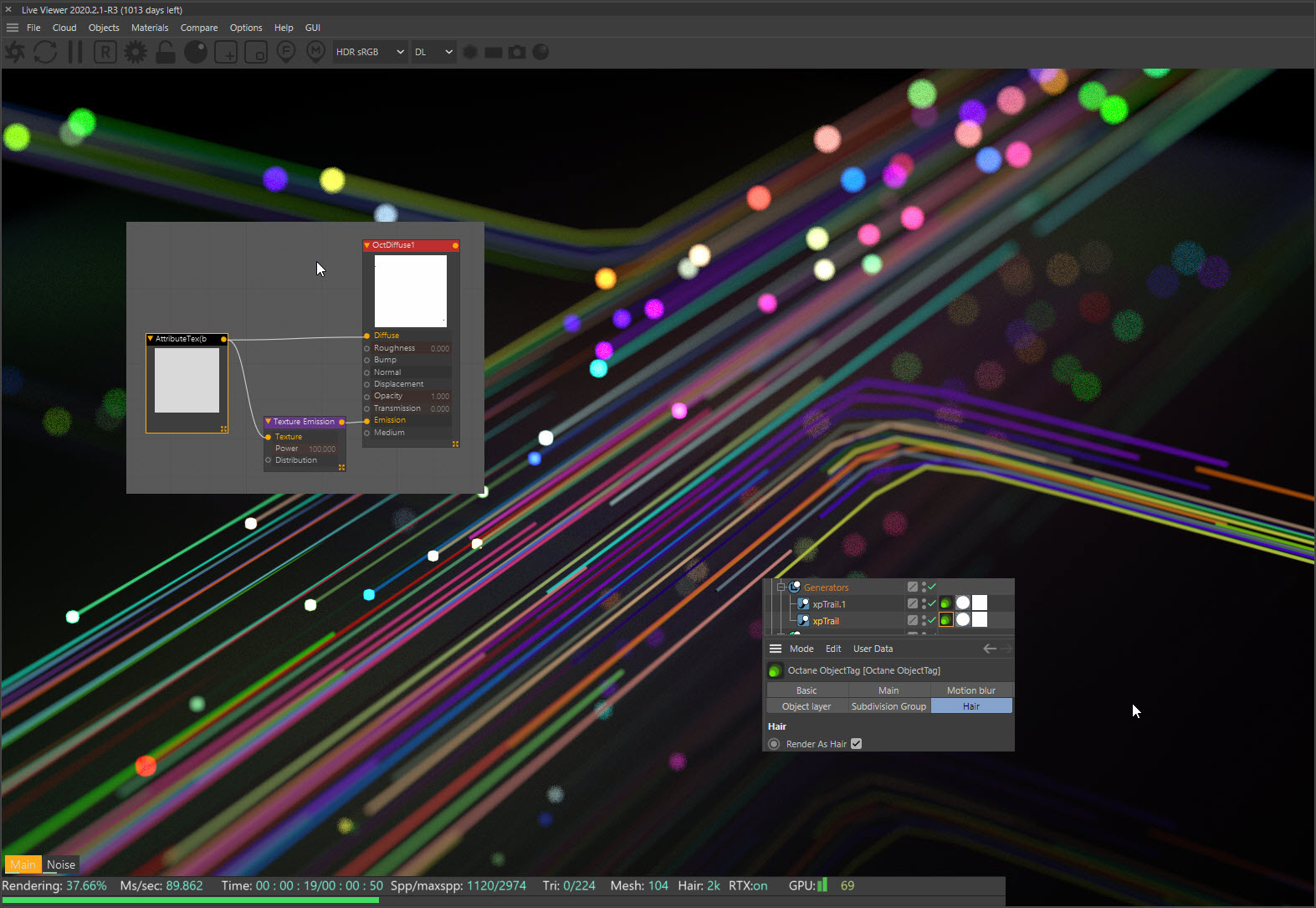Collapse the Generators tree group
Screen dimensions: 1316x908
pos(781,587)
